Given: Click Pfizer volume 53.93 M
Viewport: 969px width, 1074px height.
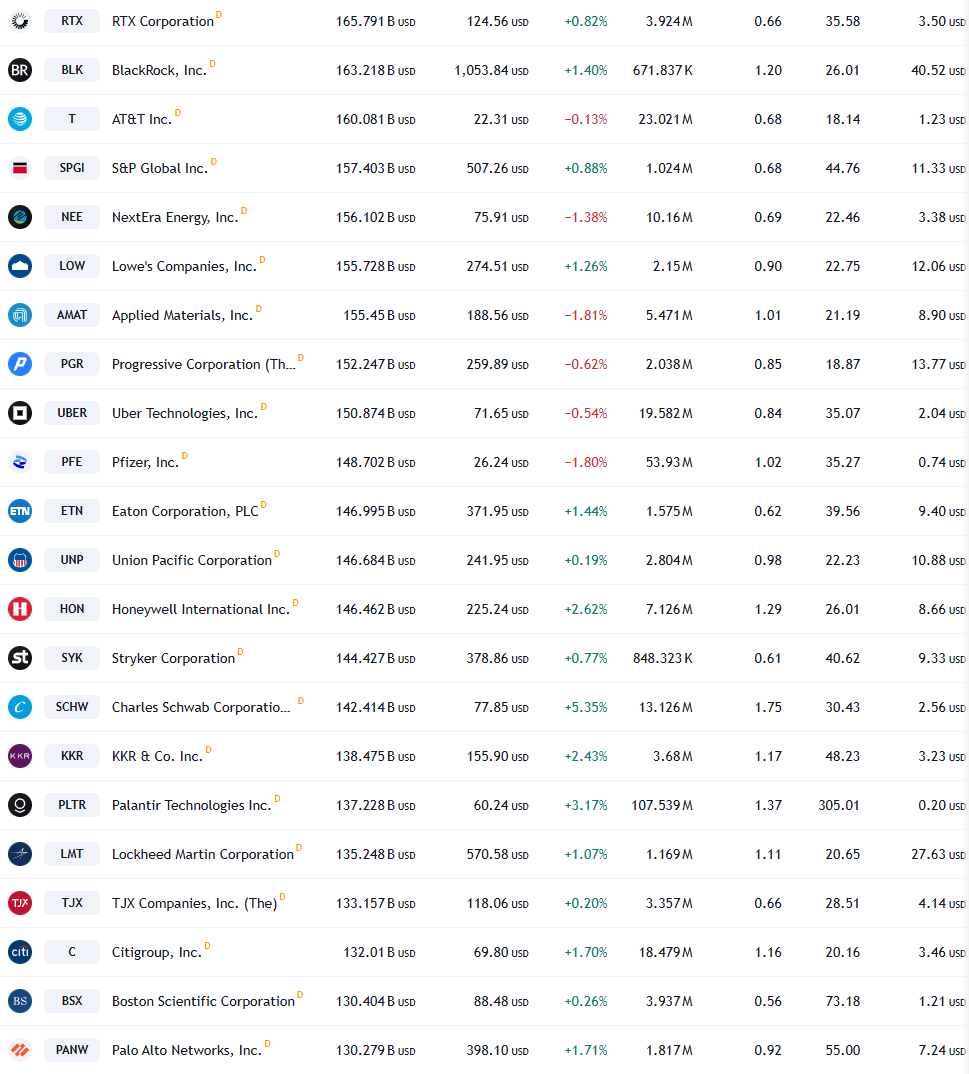Looking at the screenshot, I should (669, 462).
